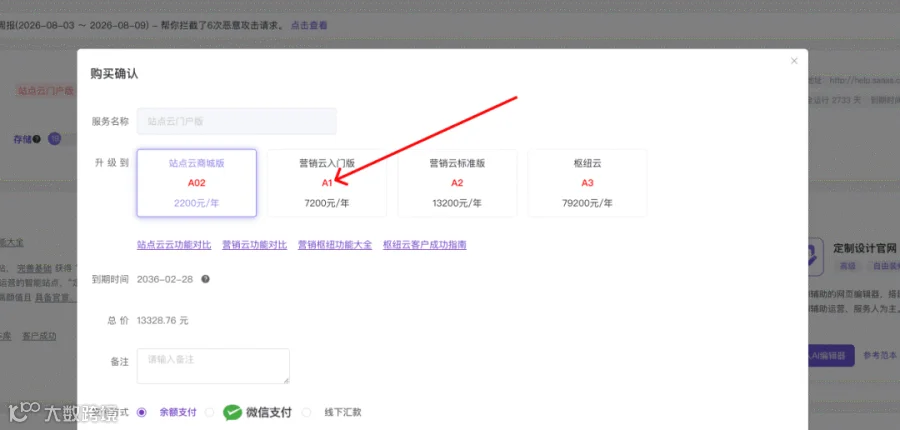Select the 微信支付 radio option
900x430 pixels.
tap(210, 412)
